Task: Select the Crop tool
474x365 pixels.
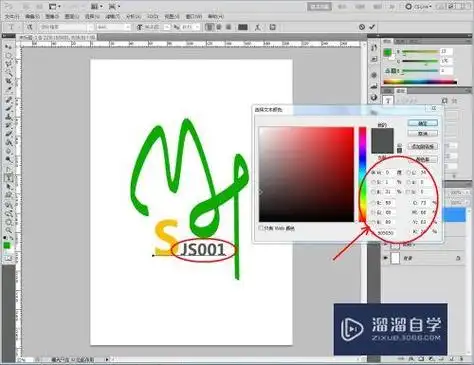Action: 8,80
